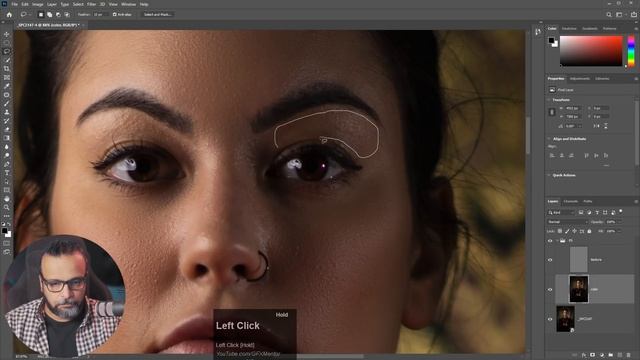Click the hue spectrum slider
Viewport: 640px width, 360px height.
click(631, 51)
